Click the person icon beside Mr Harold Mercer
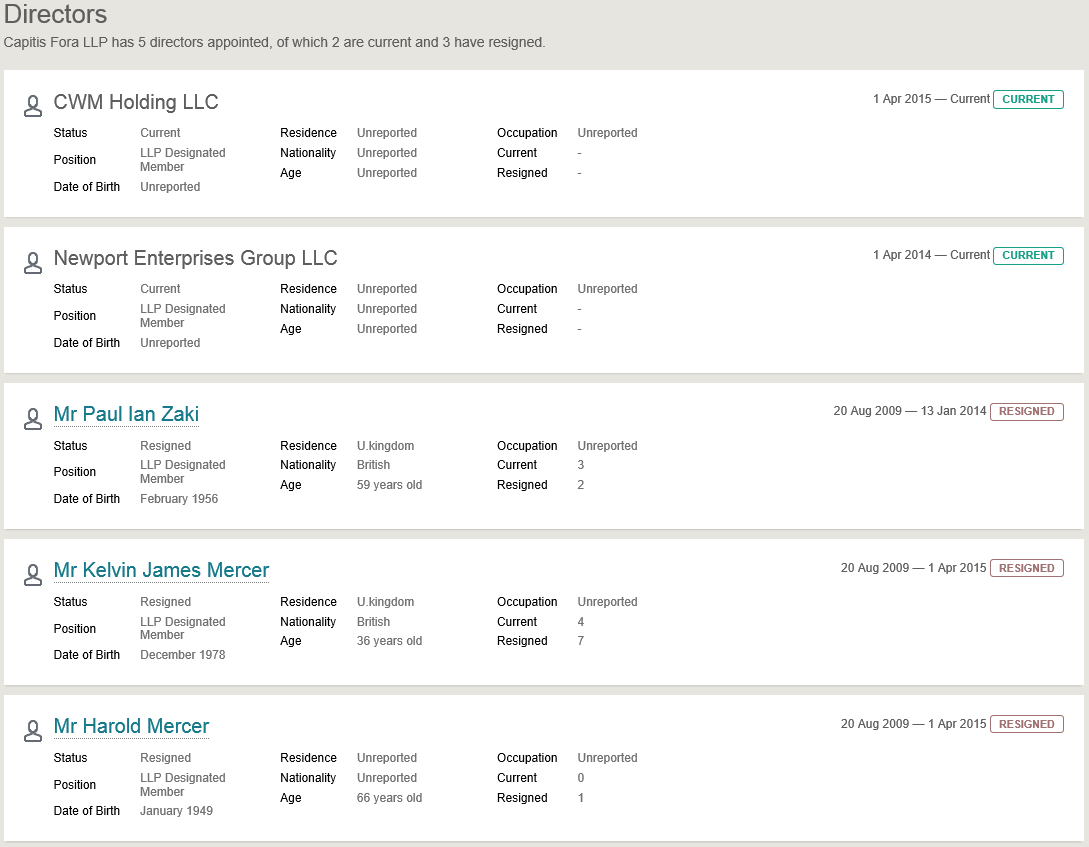This screenshot has height=847, width=1089. click(33, 731)
